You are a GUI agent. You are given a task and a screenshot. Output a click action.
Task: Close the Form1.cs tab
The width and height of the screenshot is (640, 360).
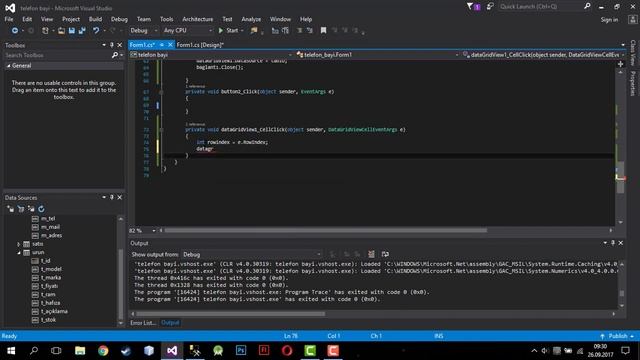[x=170, y=45]
